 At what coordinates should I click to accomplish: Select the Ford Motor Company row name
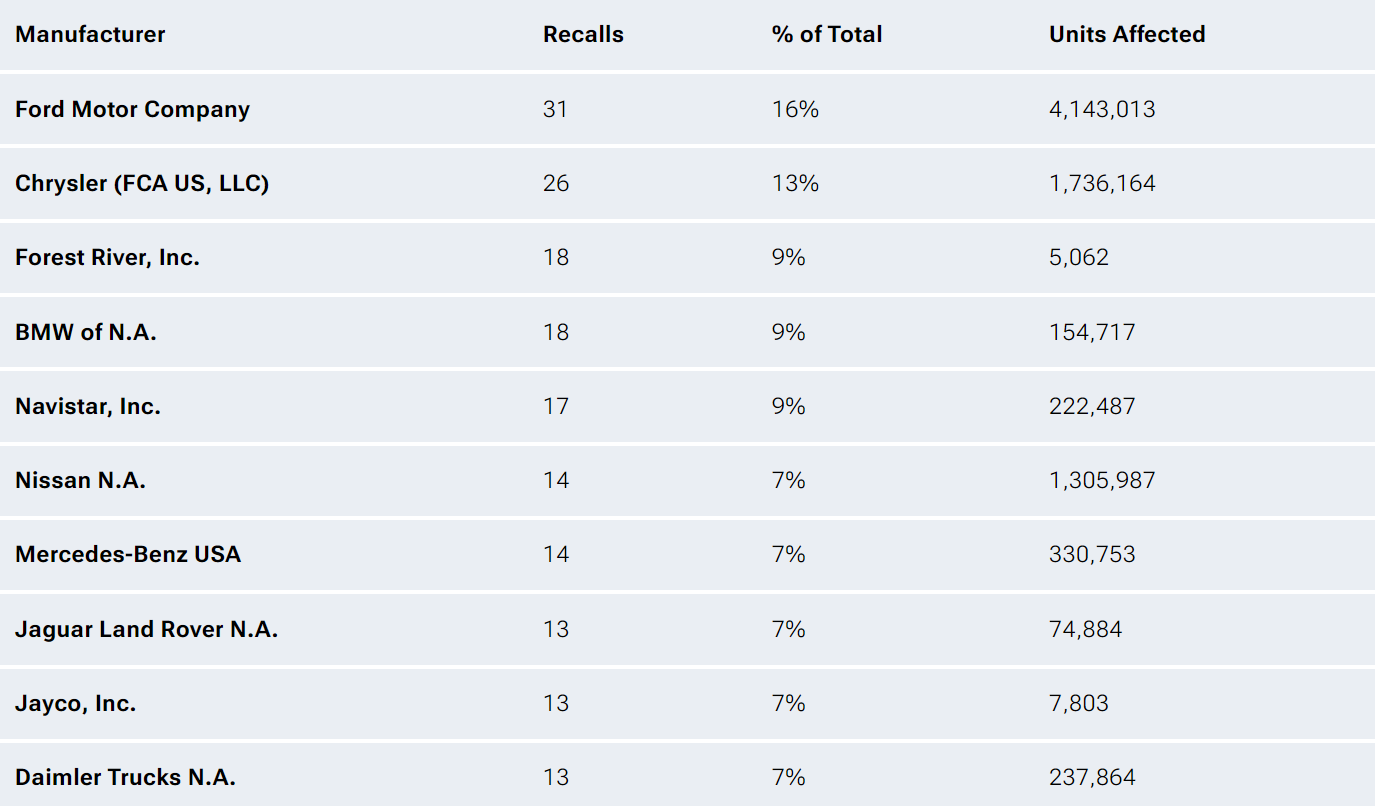click(132, 109)
